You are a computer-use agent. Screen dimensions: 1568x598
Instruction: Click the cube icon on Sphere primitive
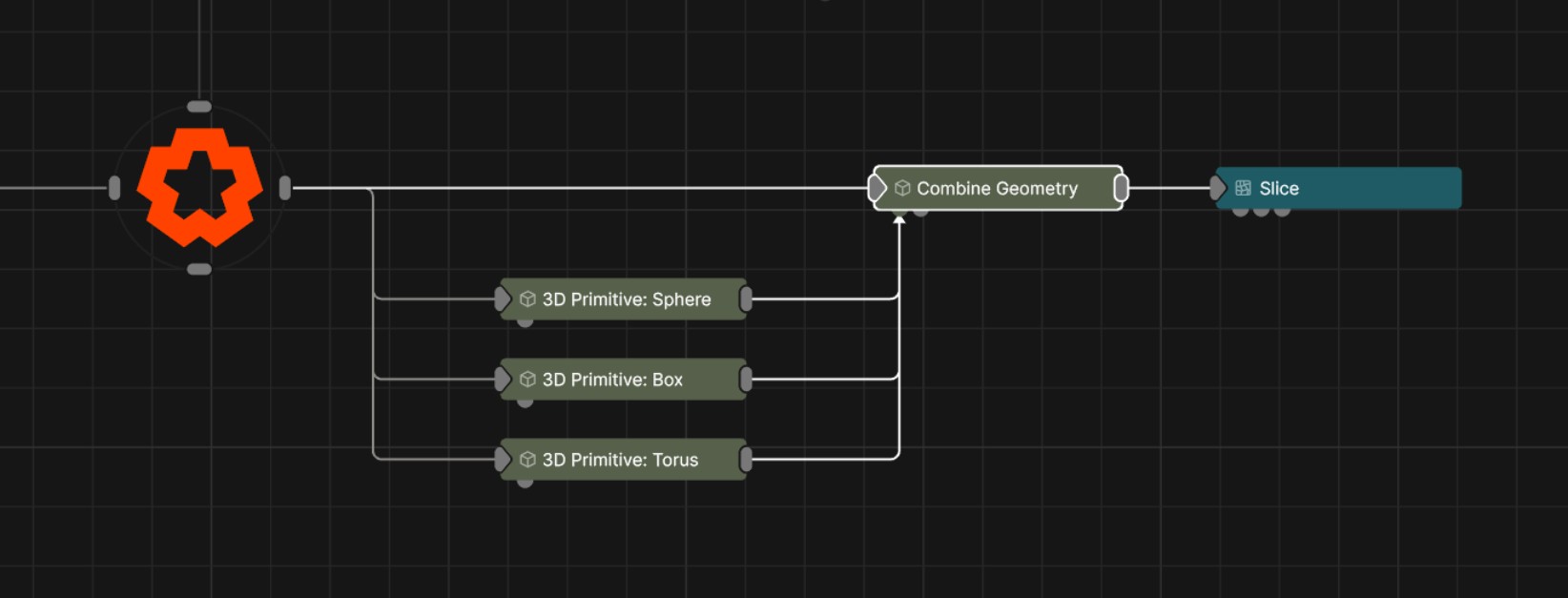pyautogui.click(x=527, y=299)
